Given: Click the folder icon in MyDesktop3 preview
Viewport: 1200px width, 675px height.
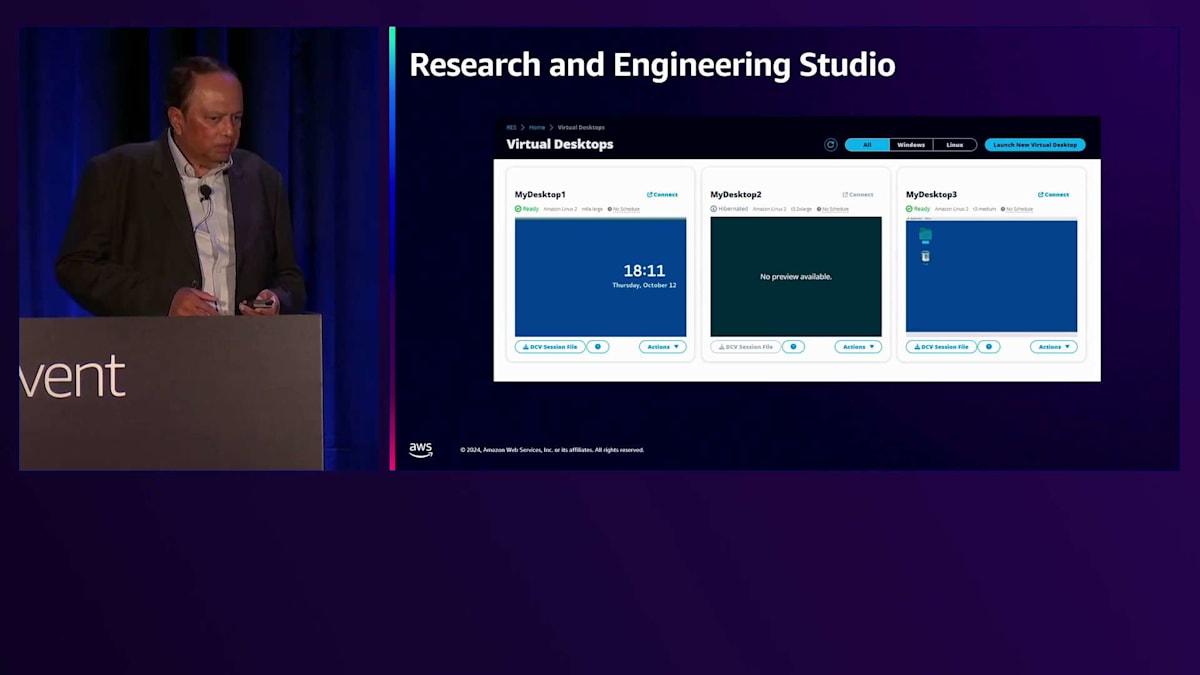Looking at the screenshot, I should click(x=925, y=235).
